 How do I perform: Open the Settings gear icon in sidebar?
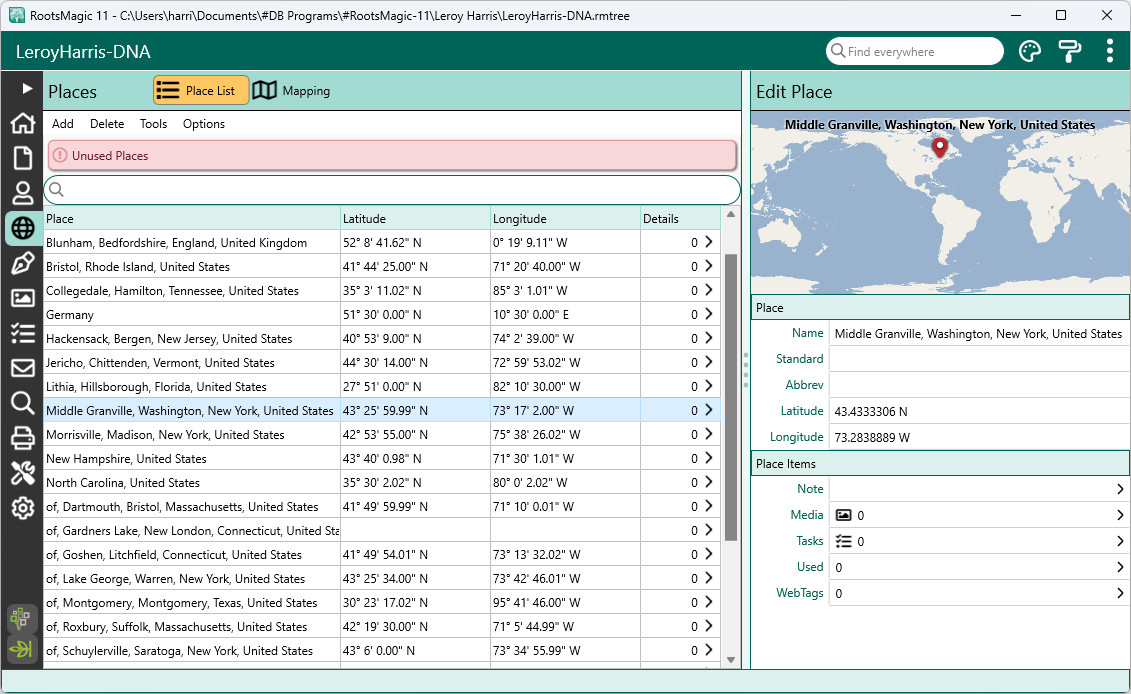click(x=22, y=508)
